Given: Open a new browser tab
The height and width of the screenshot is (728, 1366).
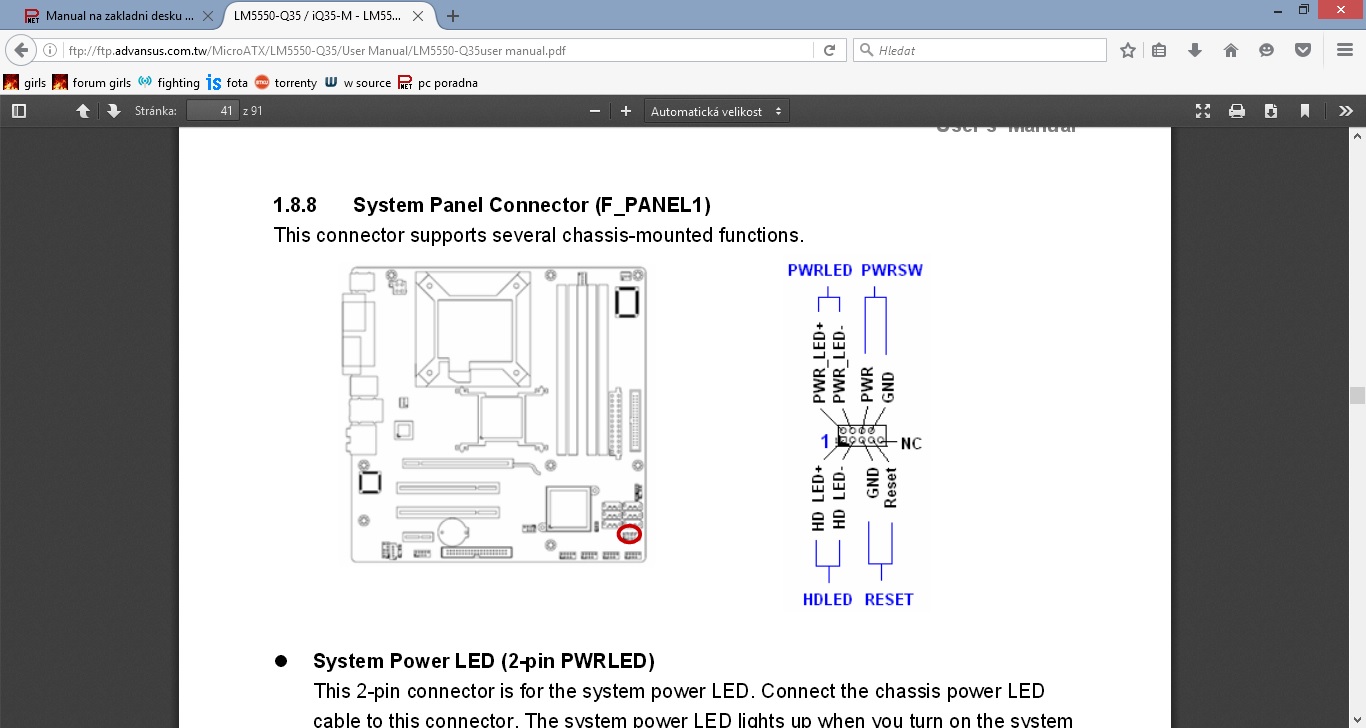Looking at the screenshot, I should tap(453, 16).
